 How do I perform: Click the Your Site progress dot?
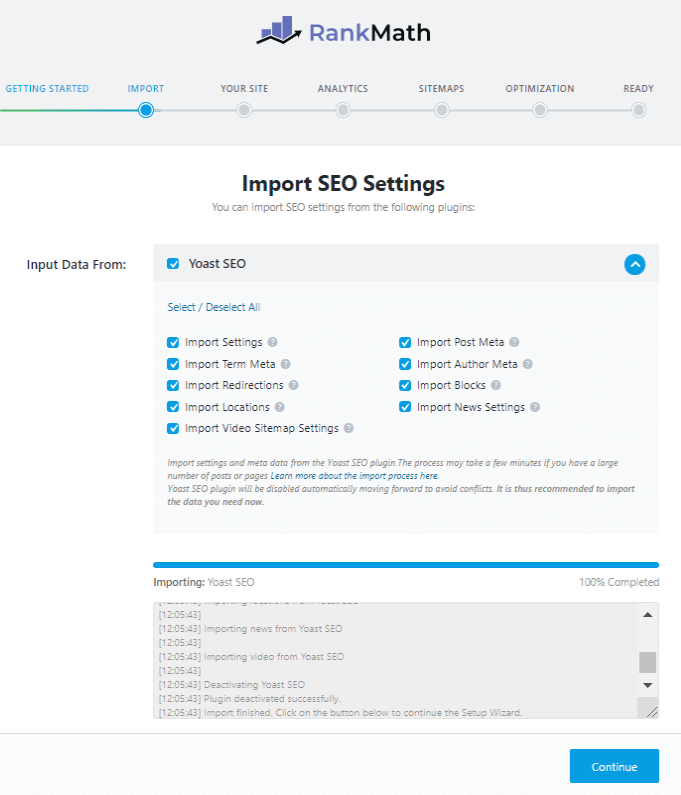click(244, 110)
